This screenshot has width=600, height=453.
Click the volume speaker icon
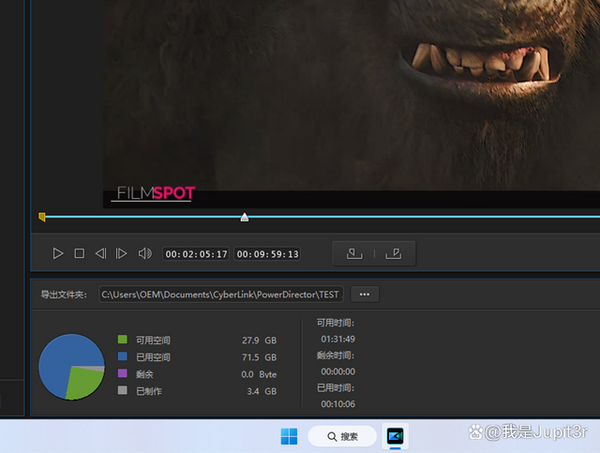click(144, 254)
